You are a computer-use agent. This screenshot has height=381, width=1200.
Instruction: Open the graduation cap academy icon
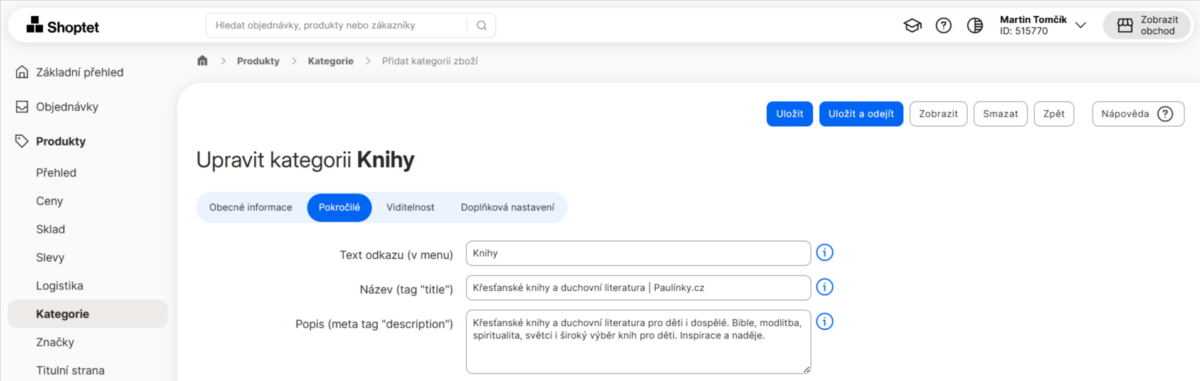912,26
